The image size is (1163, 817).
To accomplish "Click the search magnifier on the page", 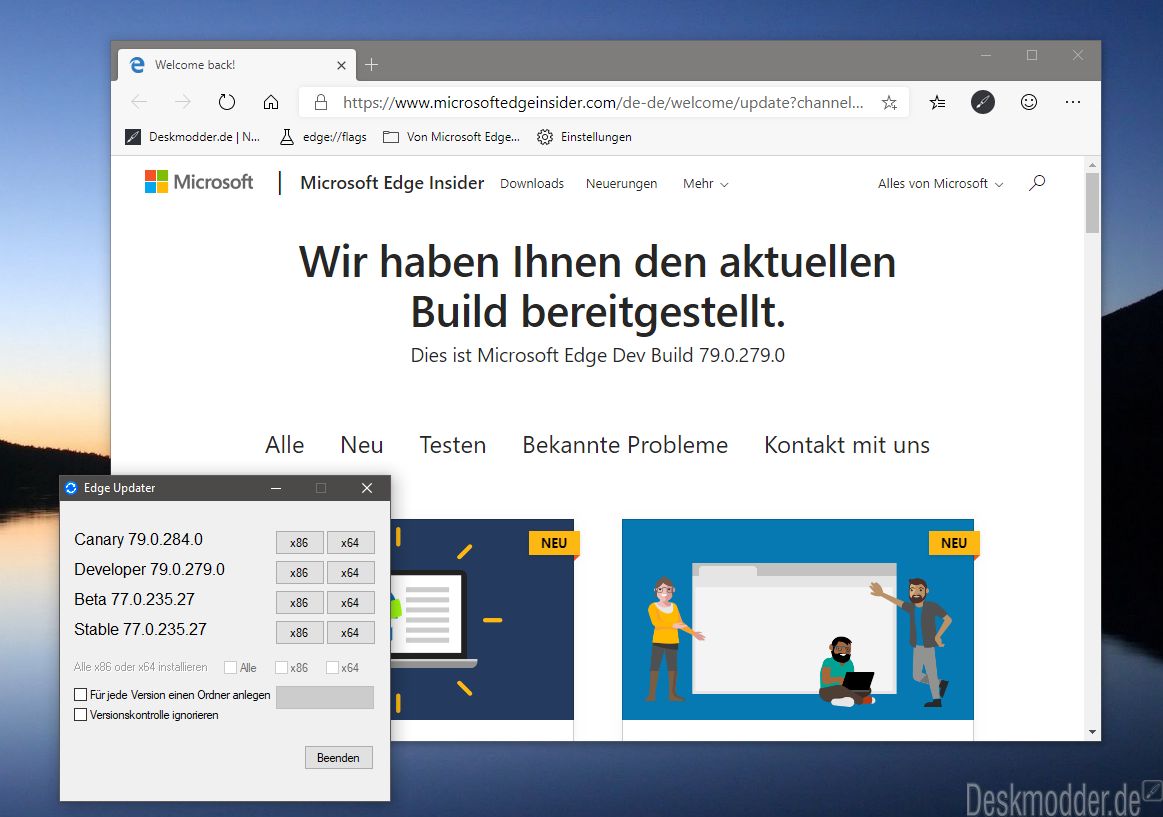I will click(x=1037, y=182).
